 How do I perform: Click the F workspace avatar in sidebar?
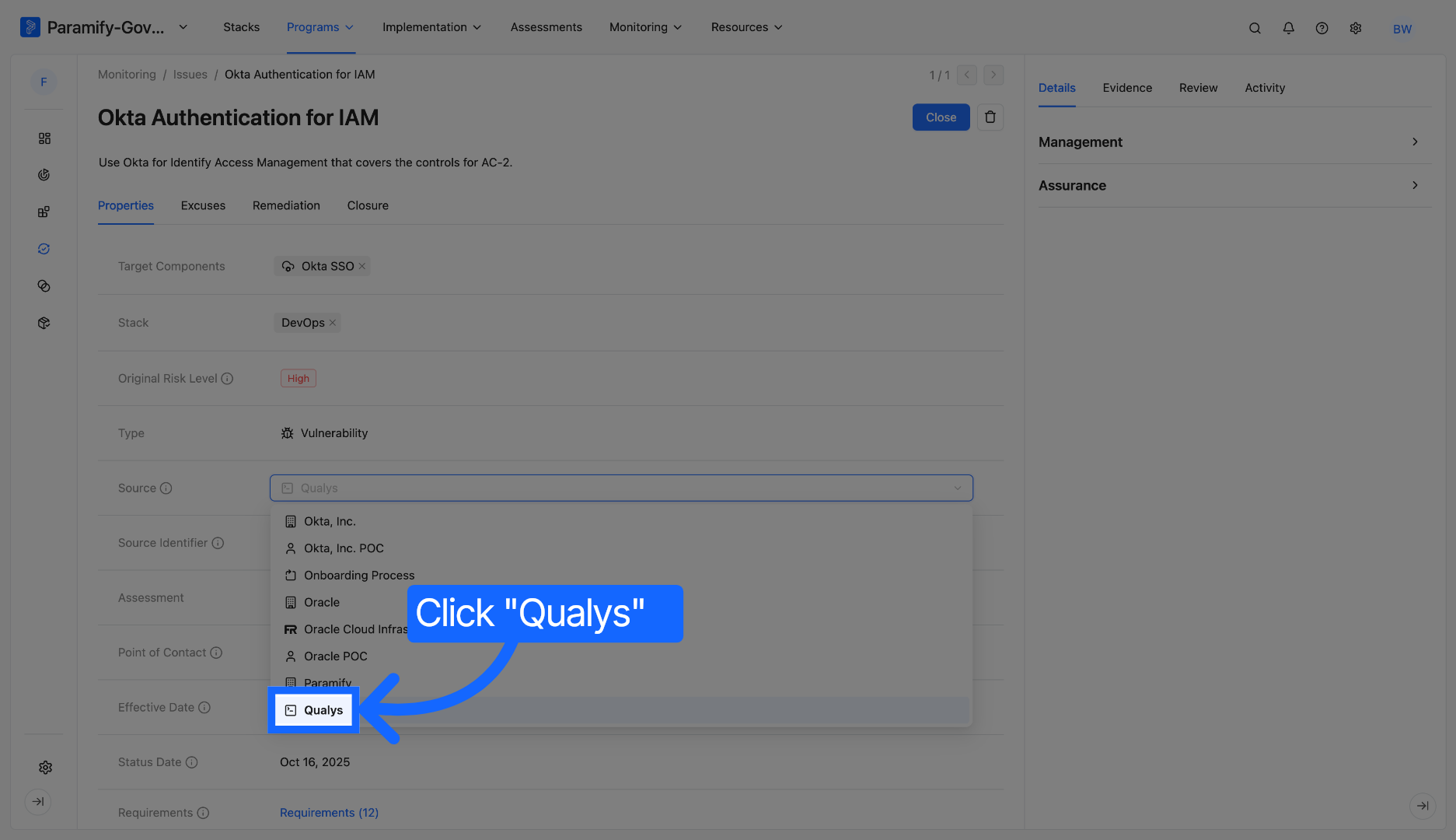coord(44,82)
